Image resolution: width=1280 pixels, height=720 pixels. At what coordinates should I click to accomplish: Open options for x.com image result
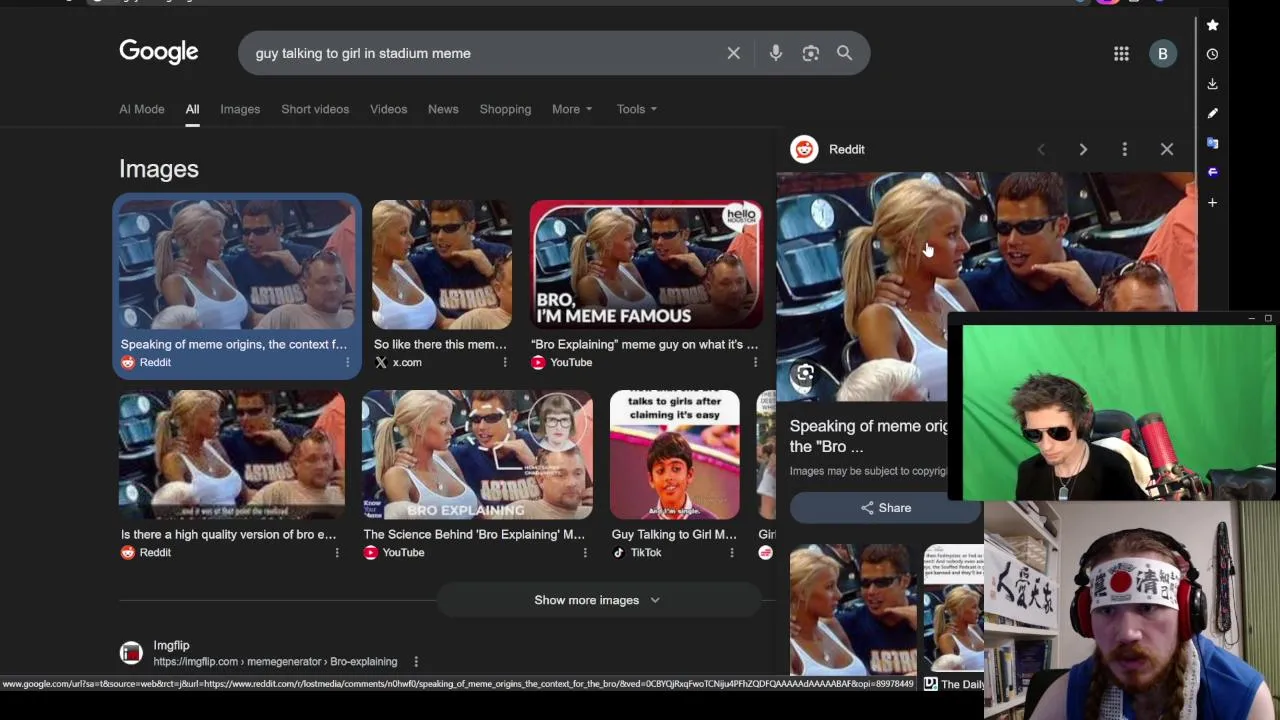505,362
